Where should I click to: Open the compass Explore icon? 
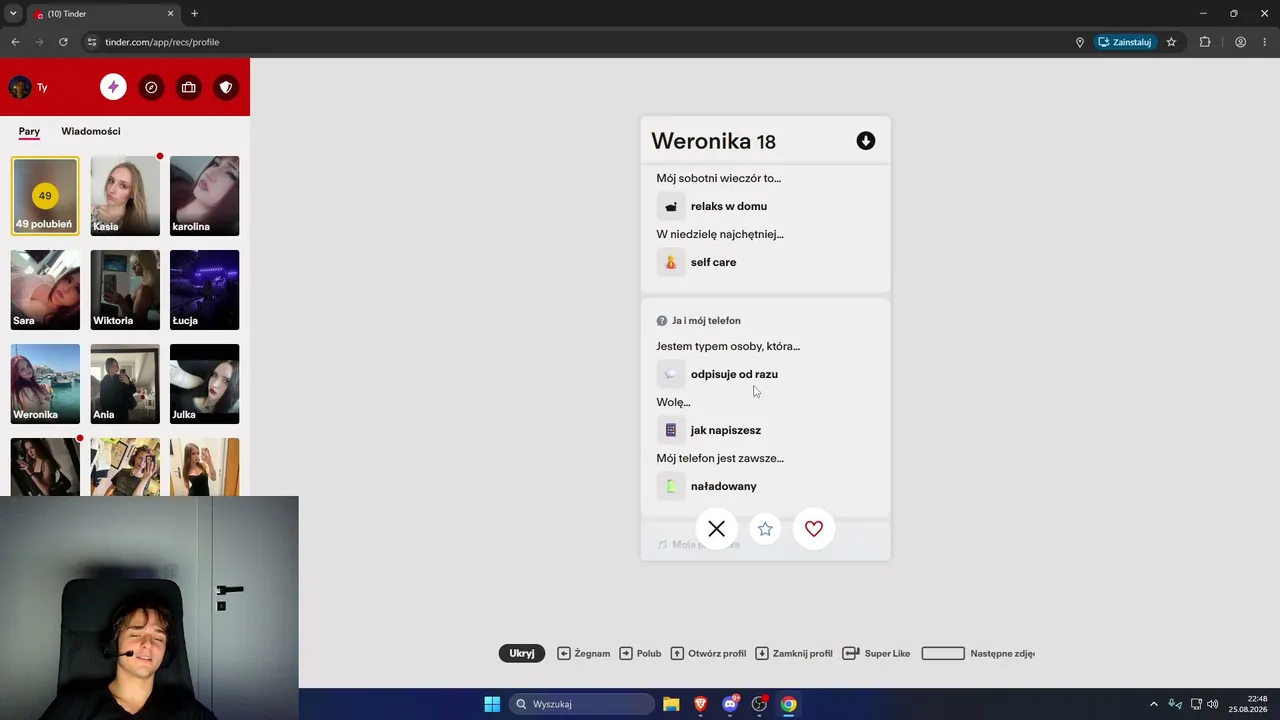pos(151,87)
